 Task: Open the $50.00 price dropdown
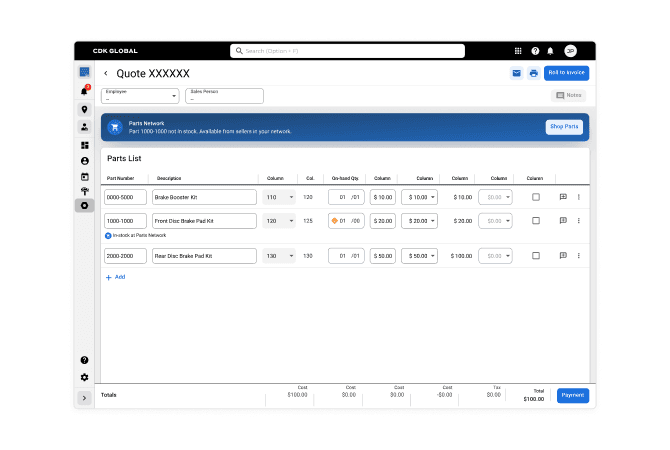point(419,256)
